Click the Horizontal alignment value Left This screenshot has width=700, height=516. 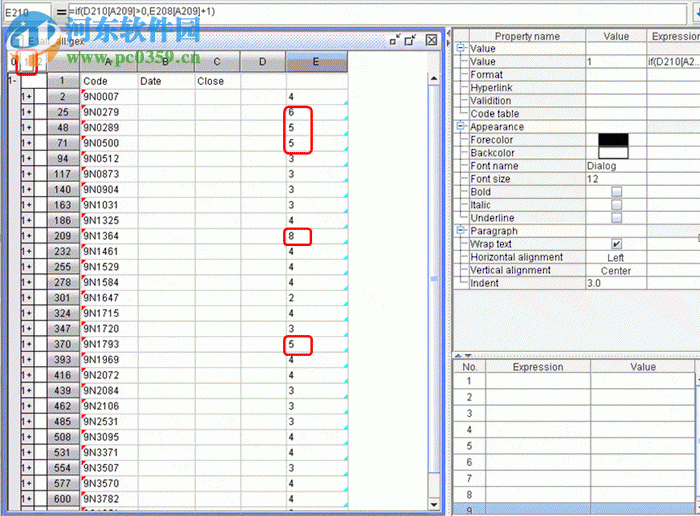point(616,258)
